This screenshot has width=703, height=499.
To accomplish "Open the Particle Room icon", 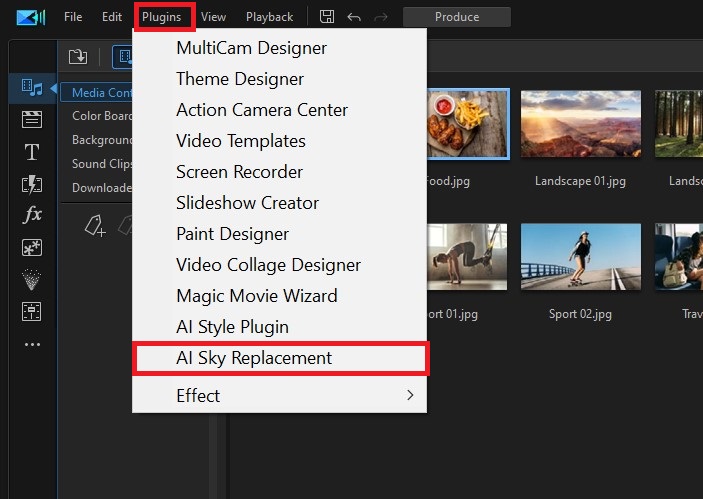I will [32, 279].
